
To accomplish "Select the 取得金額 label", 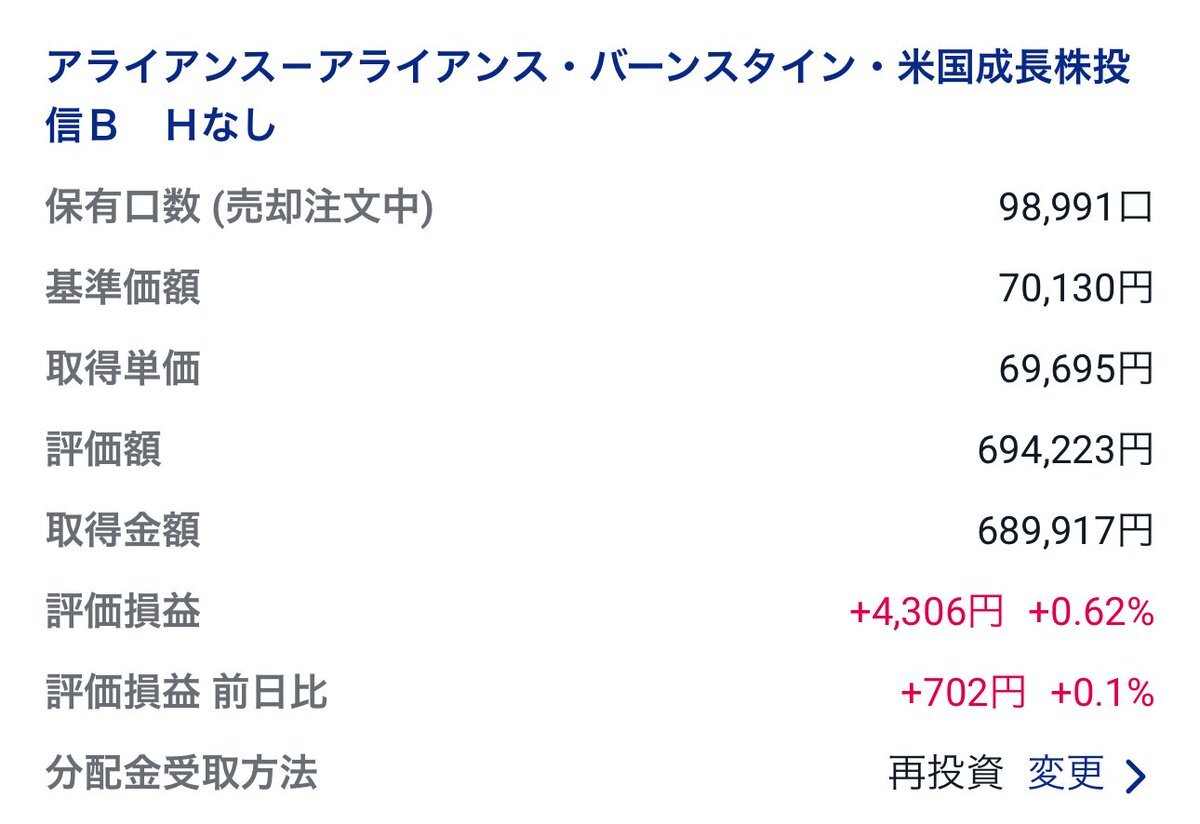I will click(x=123, y=531).
